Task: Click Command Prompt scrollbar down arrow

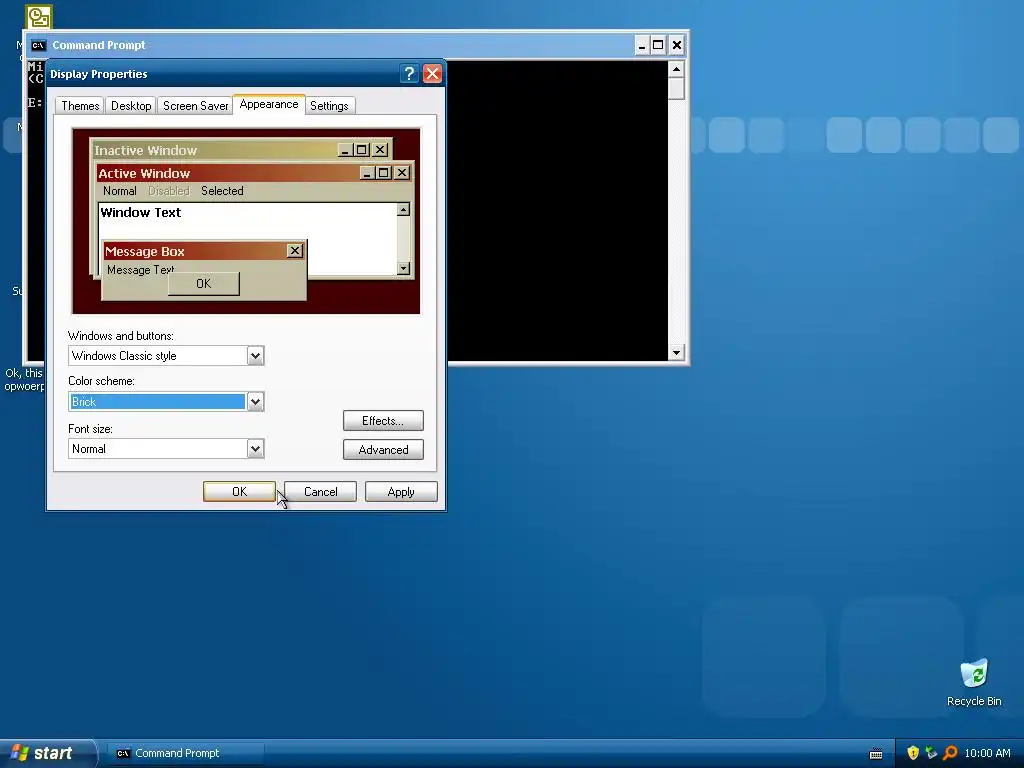Action: 676,353
